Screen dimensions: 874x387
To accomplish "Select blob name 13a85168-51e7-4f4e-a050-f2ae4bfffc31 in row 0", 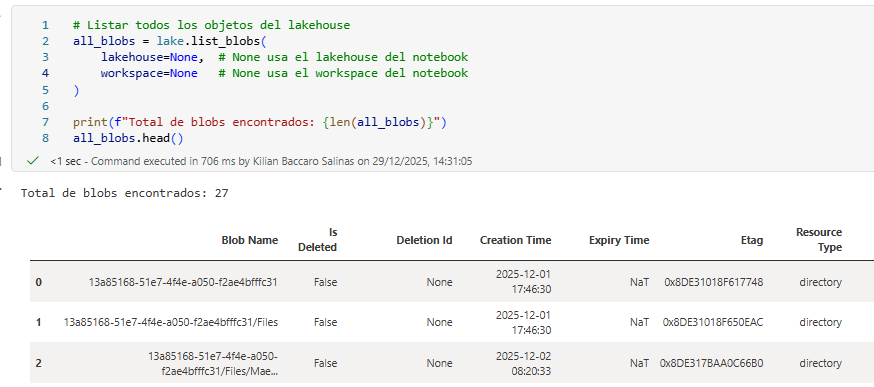I will pos(183,282).
